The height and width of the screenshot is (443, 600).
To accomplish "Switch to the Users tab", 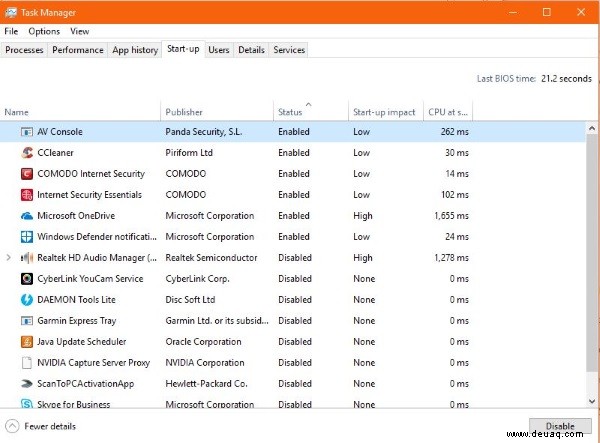I will coord(219,50).
